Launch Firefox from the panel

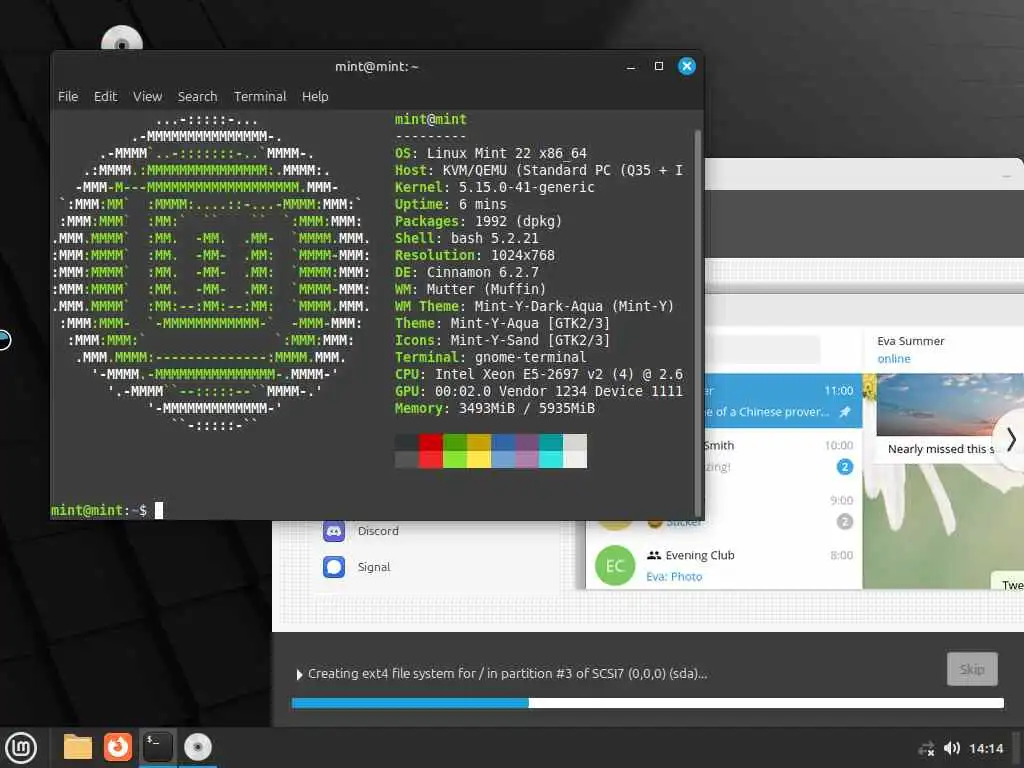tap(118, 747)
